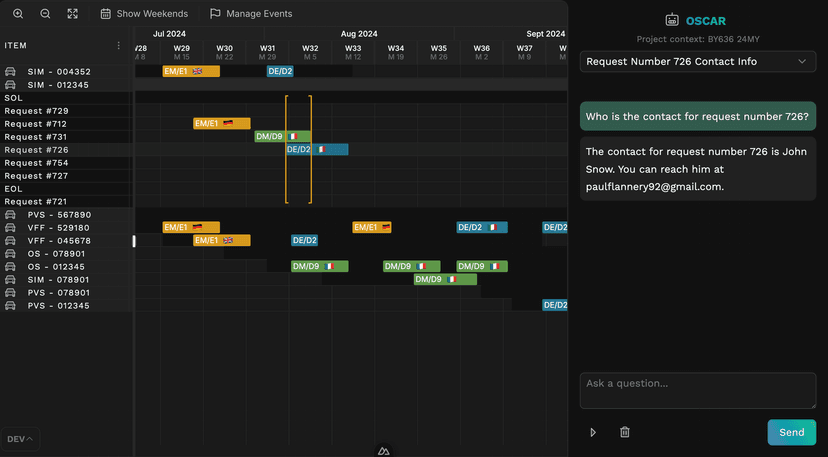Click the DM/D9 bar on SIM - 078901

(x=445, y=279)
